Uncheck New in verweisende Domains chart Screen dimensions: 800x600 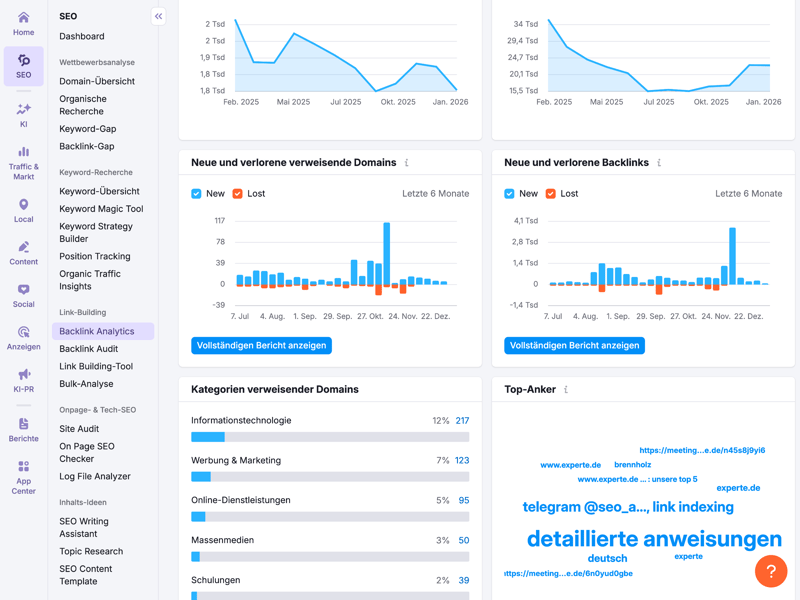(197, 193)
